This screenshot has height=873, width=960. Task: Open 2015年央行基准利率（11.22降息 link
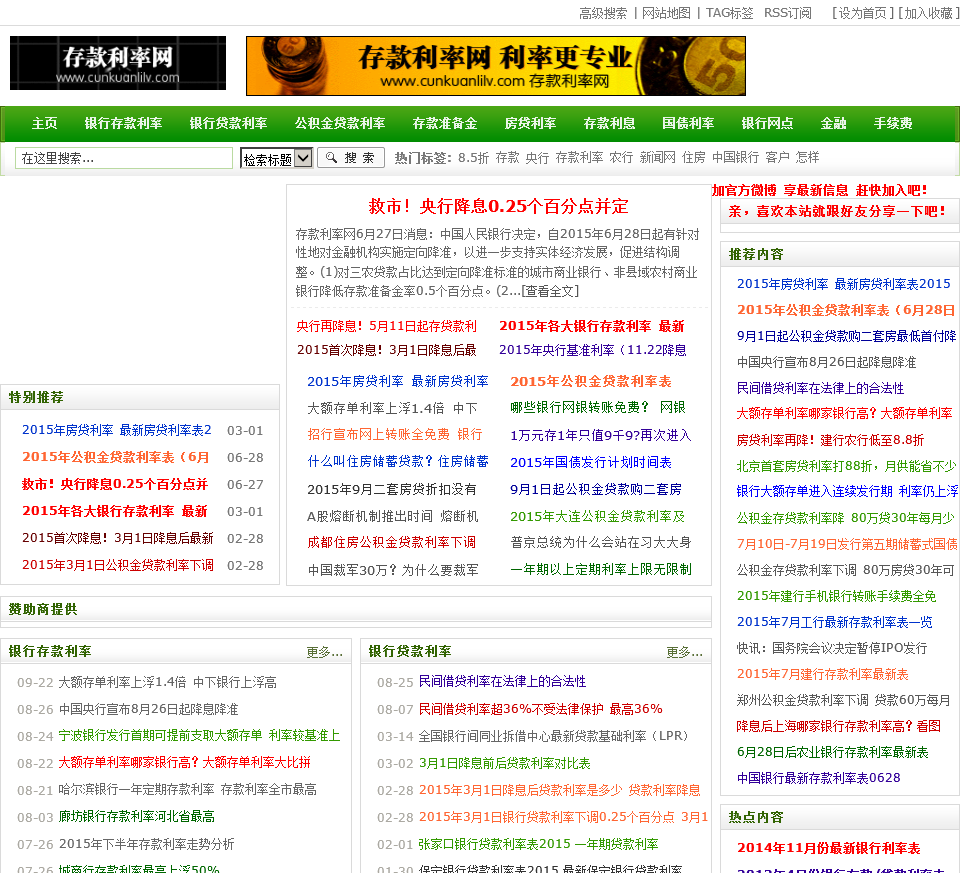point(593,350)
